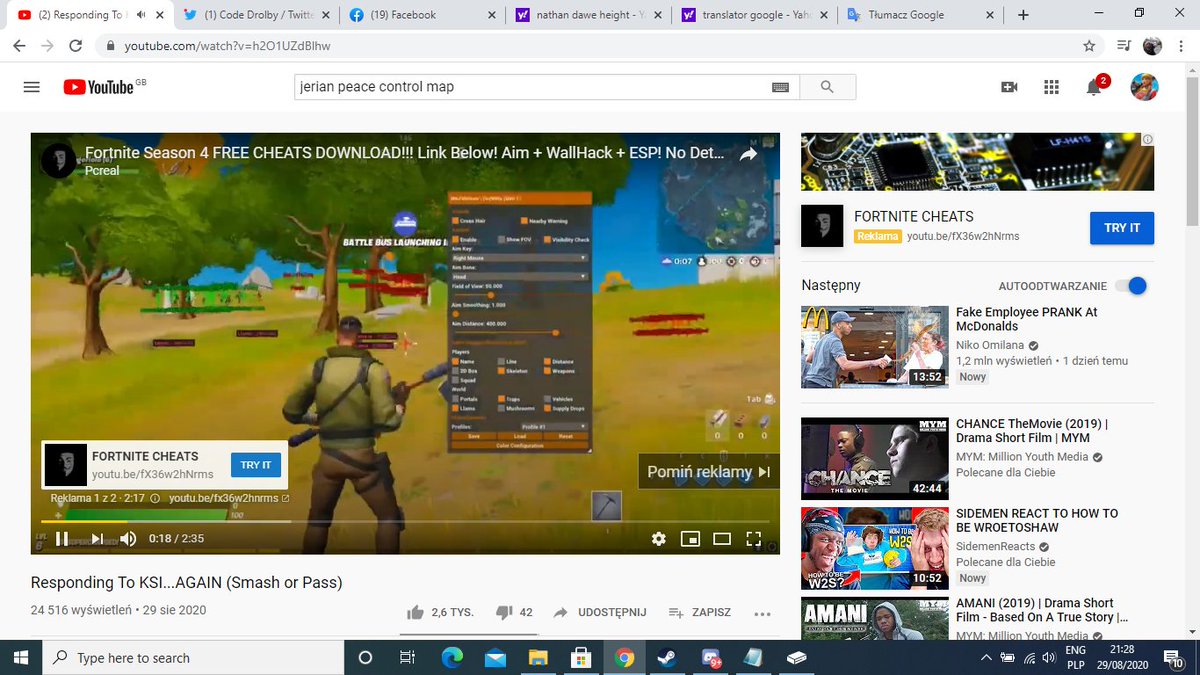Open a new browser tab
Viewport: 1200px width, 675px height.
coord(1023,15)
